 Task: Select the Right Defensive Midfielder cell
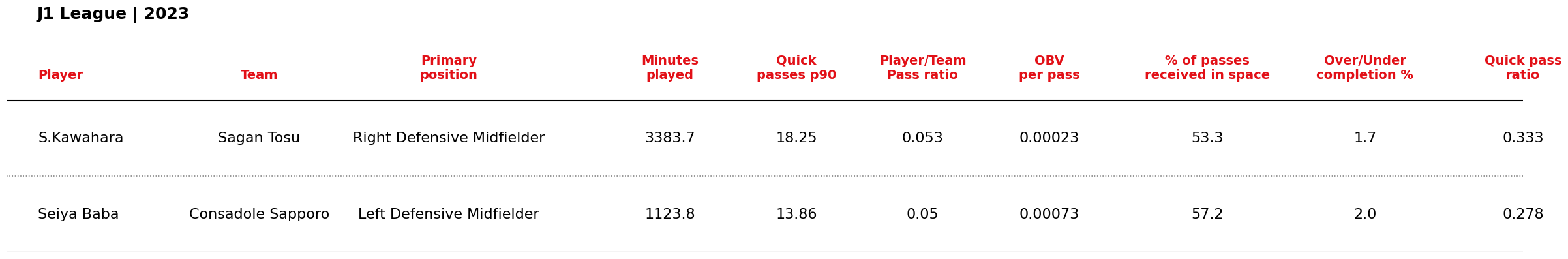point(449,138)
